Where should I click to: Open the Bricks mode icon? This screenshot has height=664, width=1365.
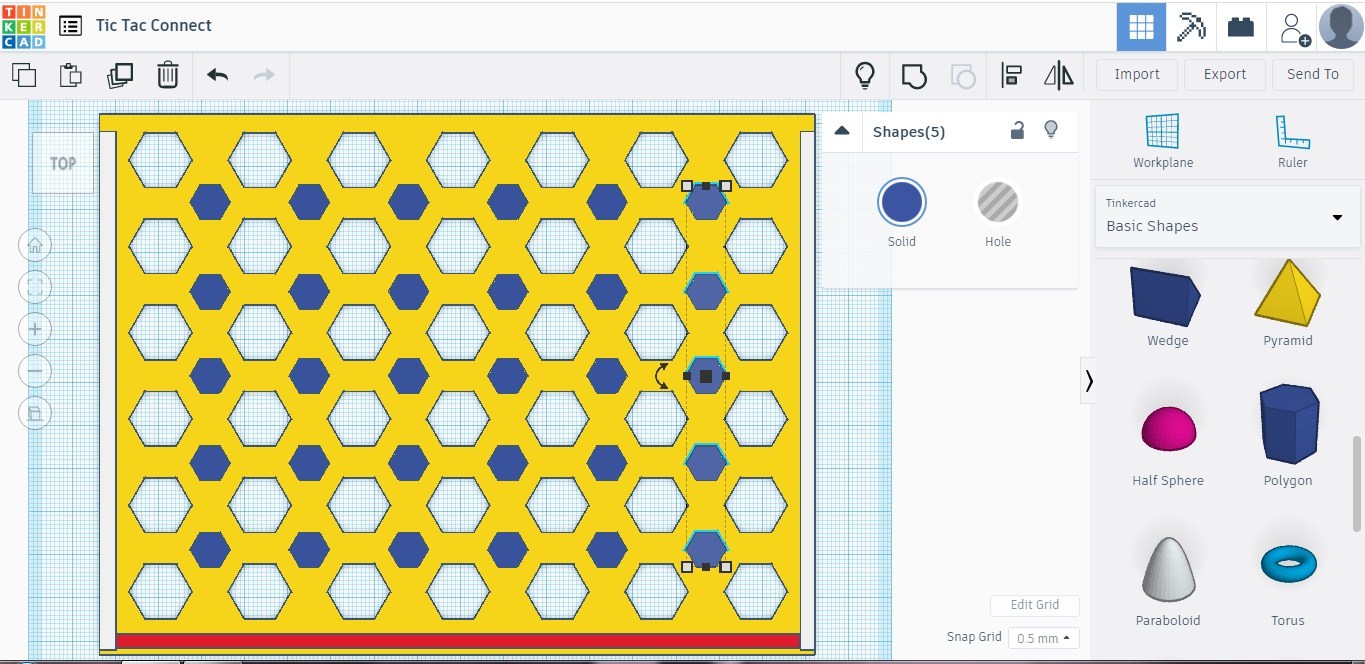[1241, 26]
